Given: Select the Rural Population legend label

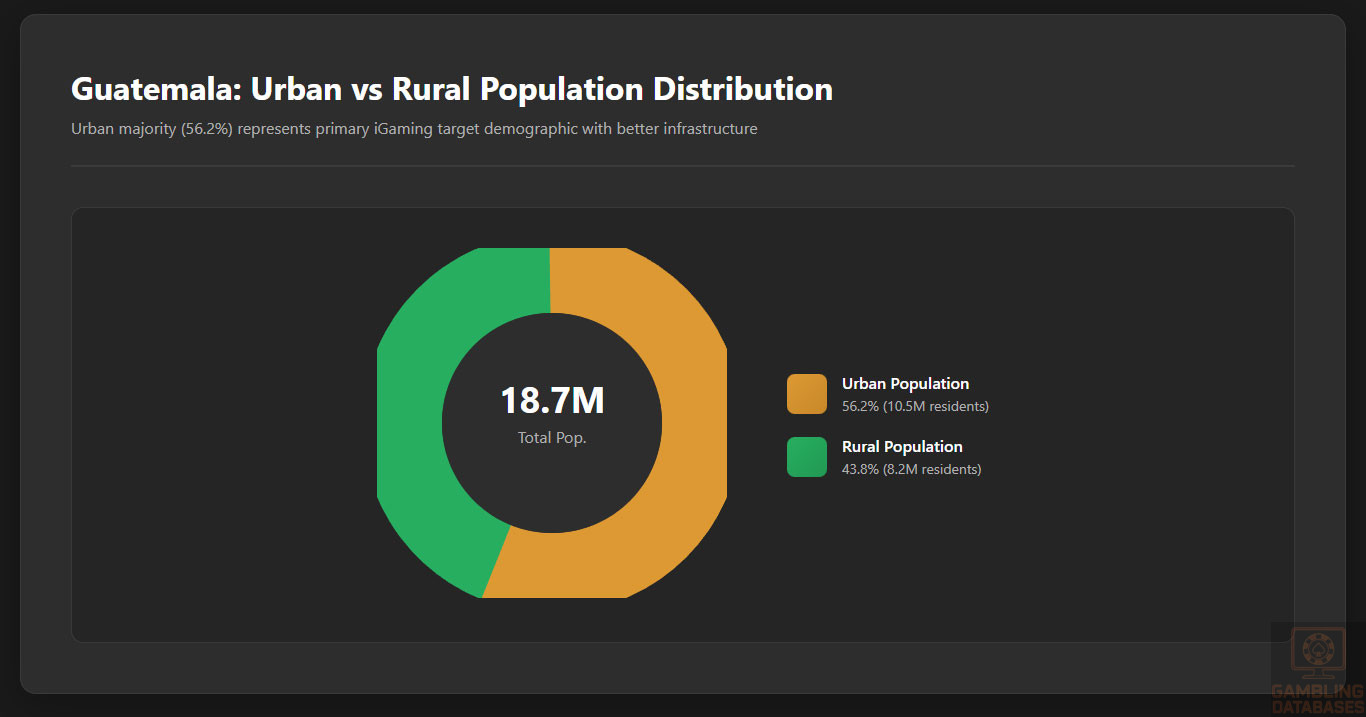Looking at the screenshot, I should 902,447.
